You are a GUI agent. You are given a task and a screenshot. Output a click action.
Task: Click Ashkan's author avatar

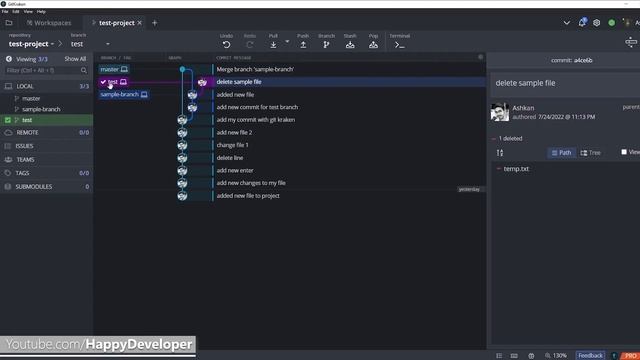pyautogui.click(x=500, y=112)
